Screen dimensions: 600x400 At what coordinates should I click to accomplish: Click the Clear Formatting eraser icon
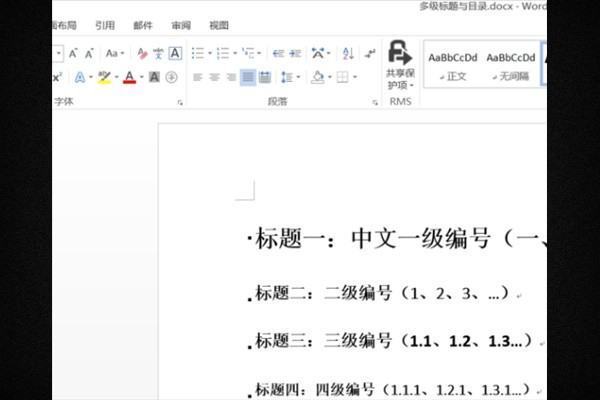[142, 54]
